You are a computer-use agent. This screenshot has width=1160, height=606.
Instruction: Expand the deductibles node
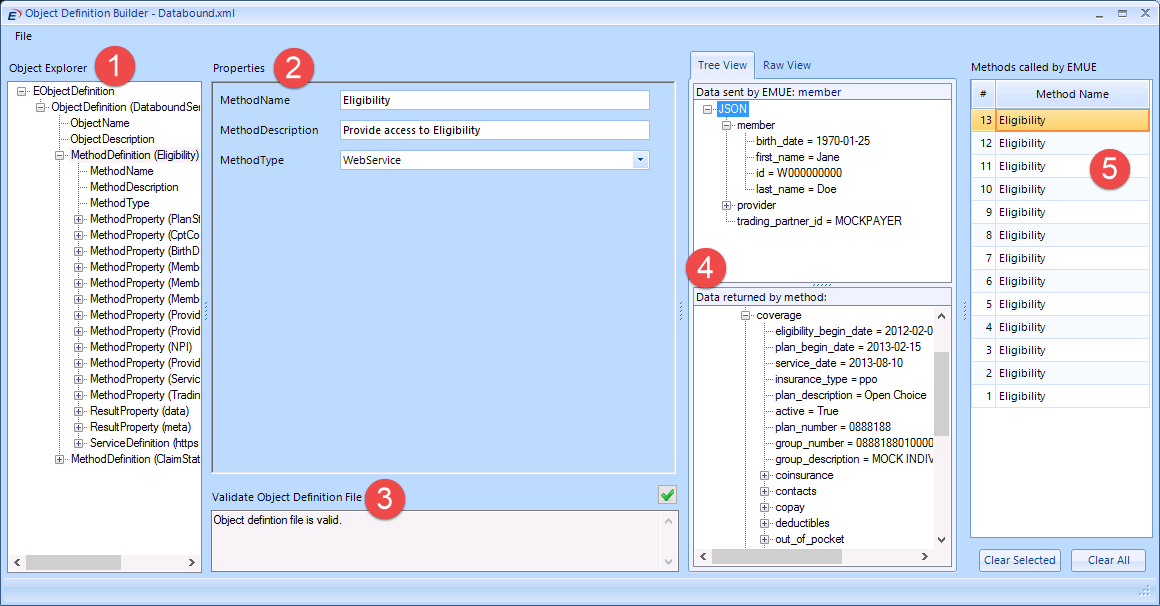pyautogui.click(x=765, y=523)
